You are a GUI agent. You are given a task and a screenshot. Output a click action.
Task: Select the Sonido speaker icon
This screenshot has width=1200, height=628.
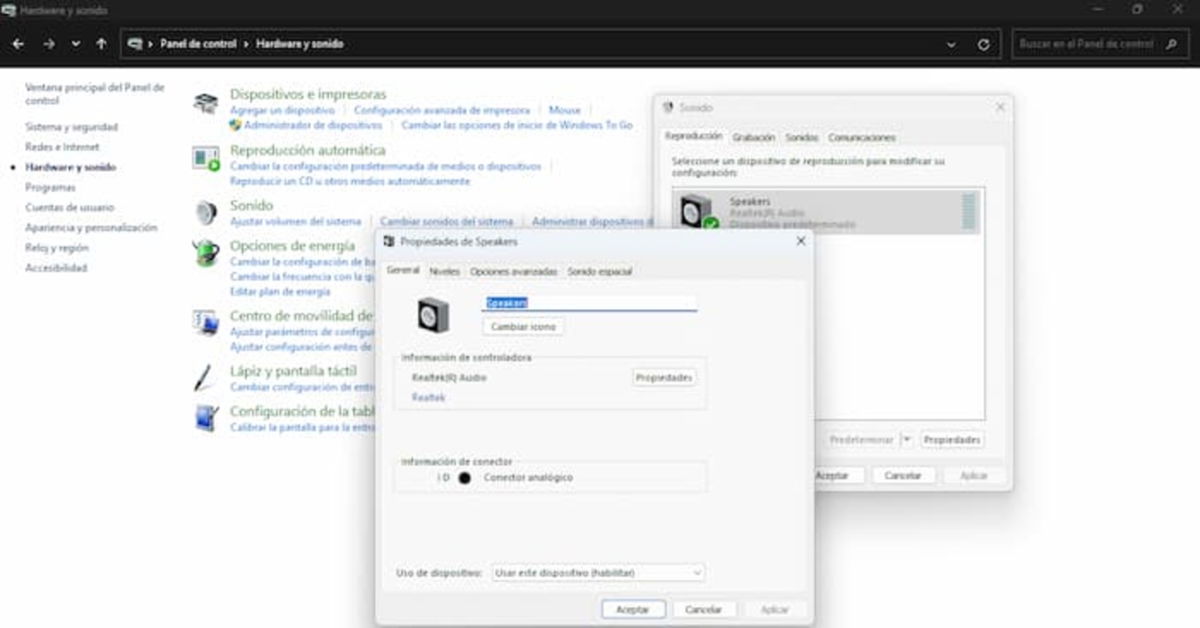coord(205,211)
